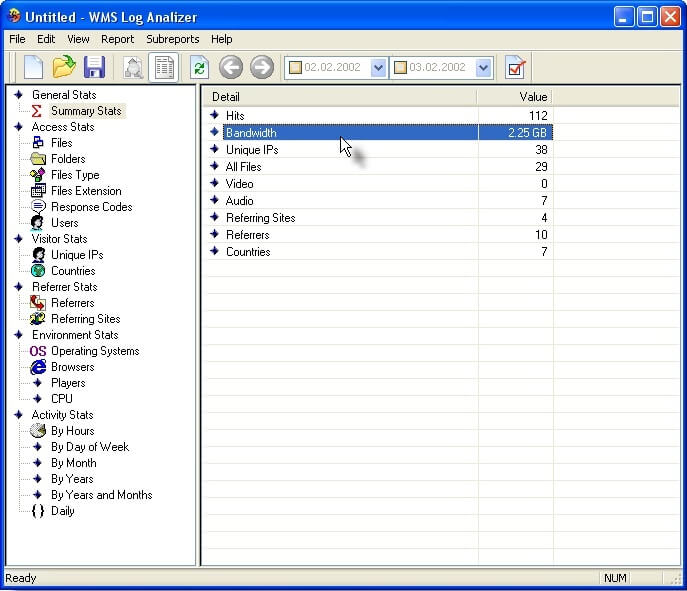Select the Countries globe icon in tree
This screenshot has width=687, height=591.
tap(38, 271)
